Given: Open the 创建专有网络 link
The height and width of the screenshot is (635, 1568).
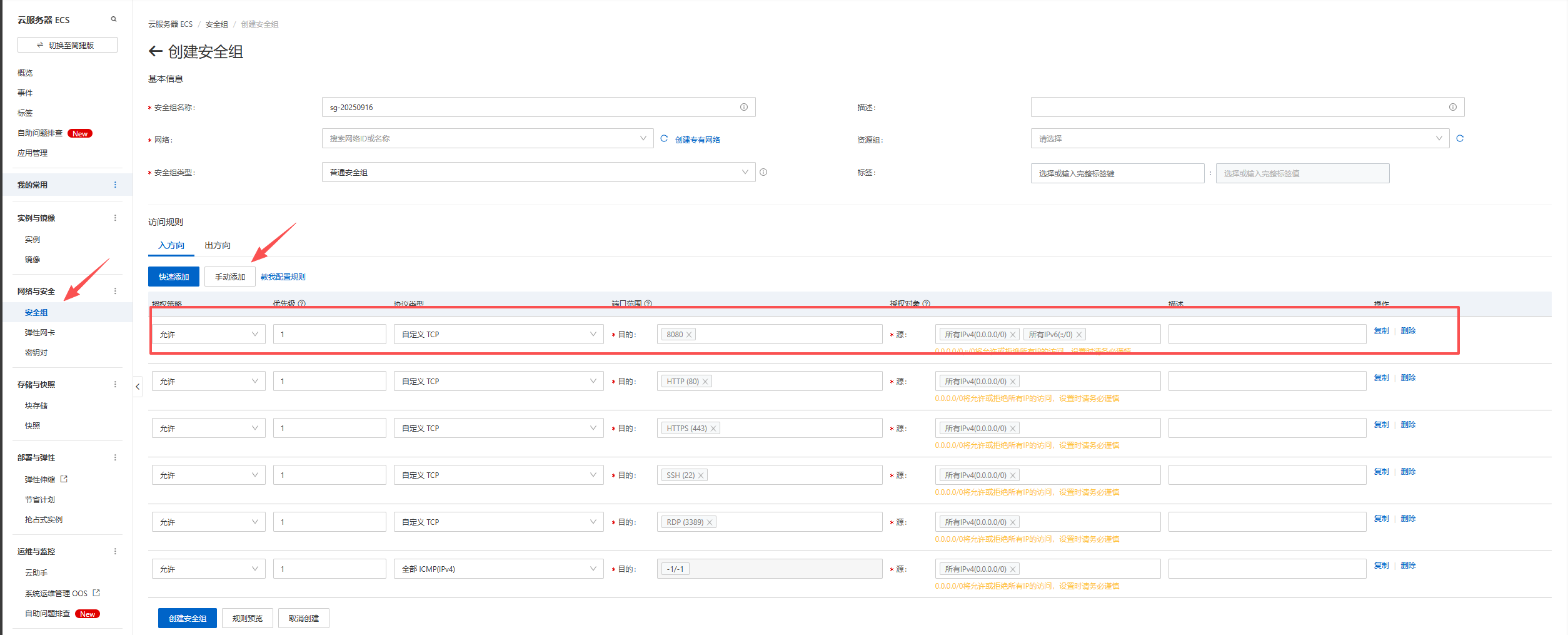Looking at the screenshot, I should pos(697,140).
